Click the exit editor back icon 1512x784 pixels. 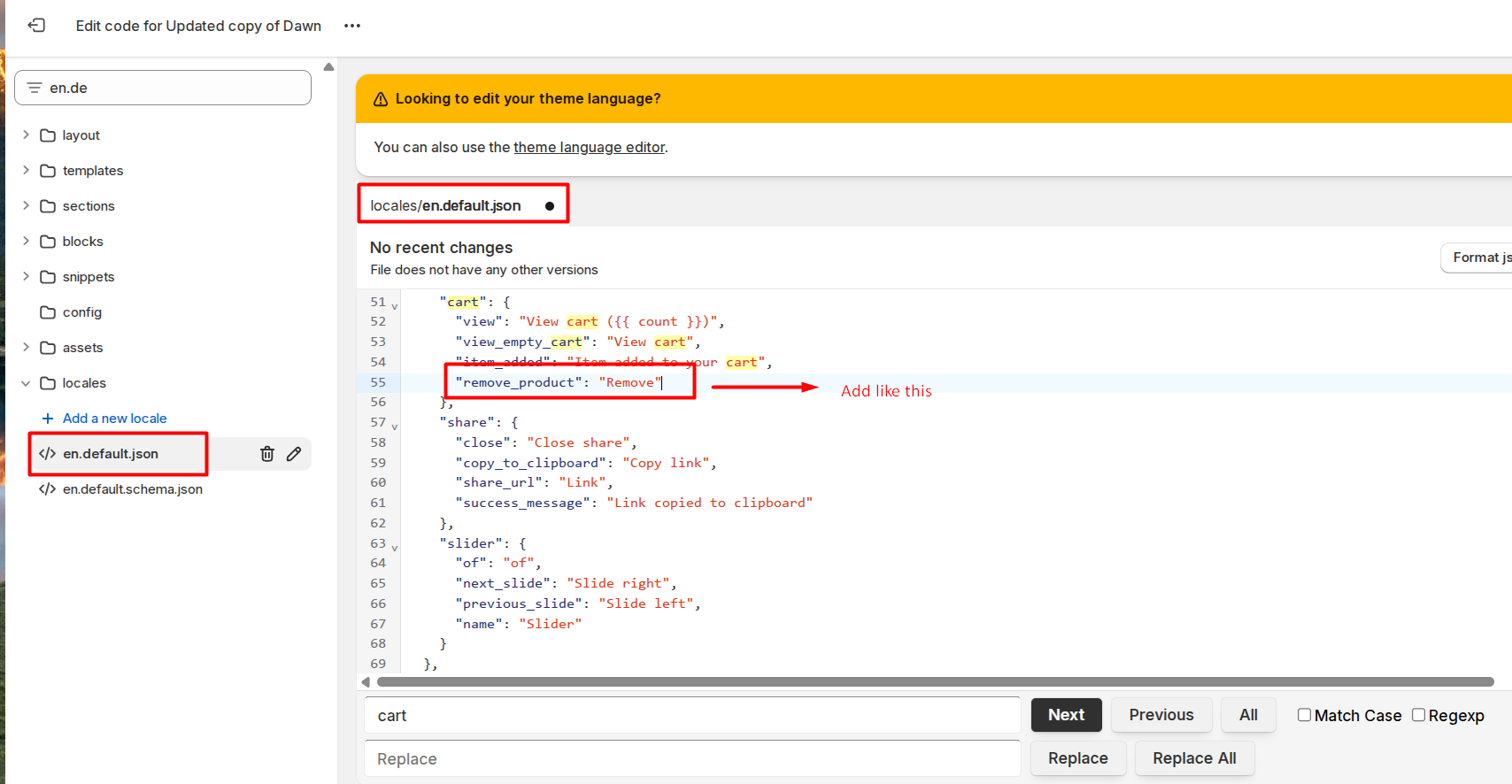pyautogui.click(x=36, y=26)
